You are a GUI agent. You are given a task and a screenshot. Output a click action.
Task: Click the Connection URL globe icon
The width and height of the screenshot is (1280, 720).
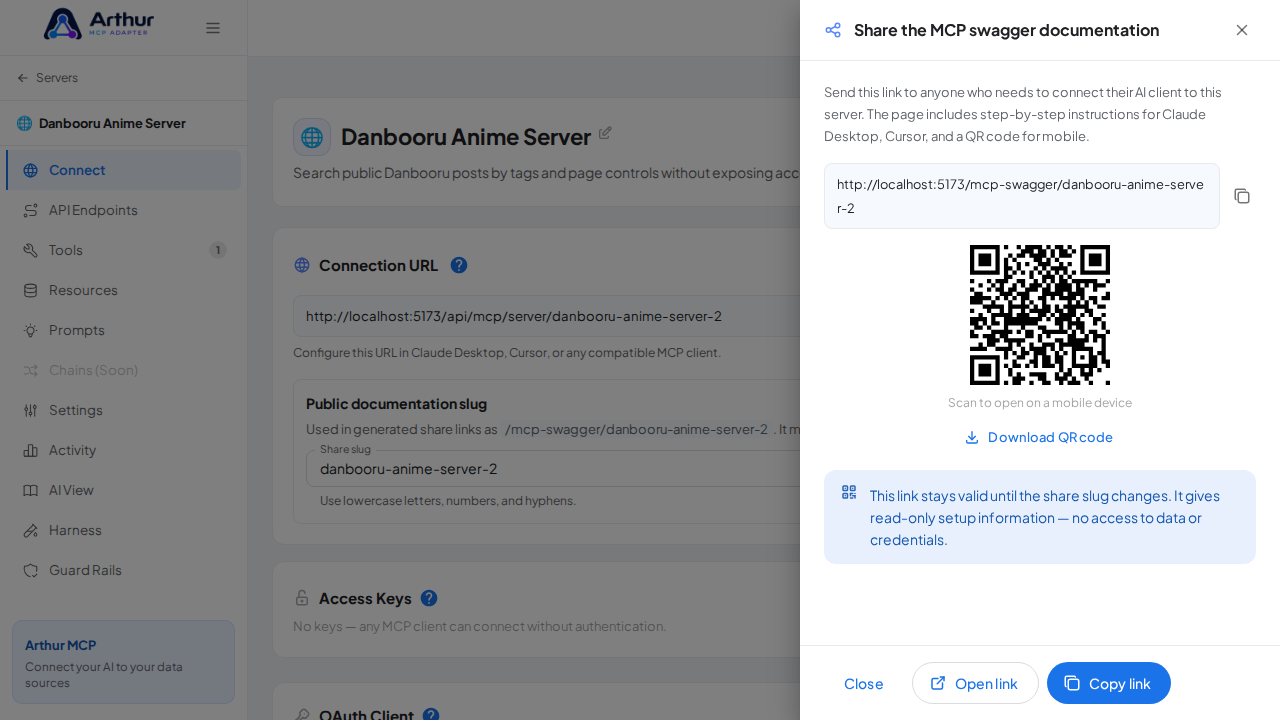pos(302,265)
